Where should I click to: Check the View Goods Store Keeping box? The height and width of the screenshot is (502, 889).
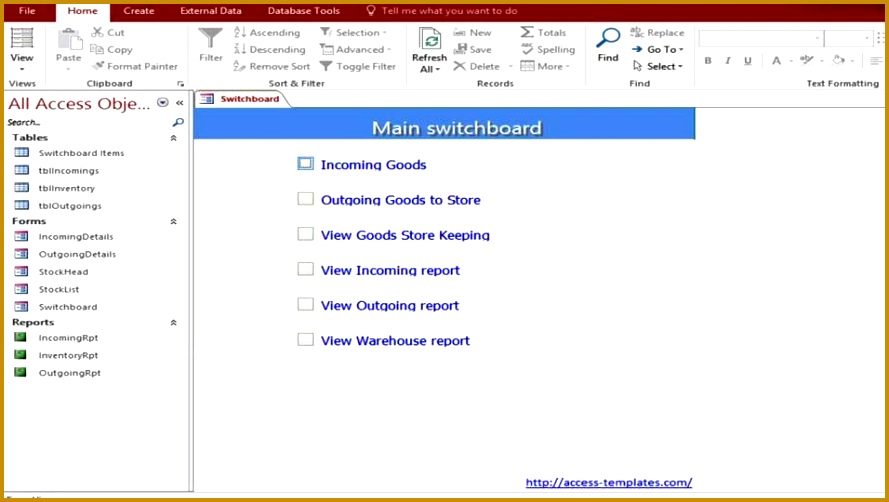(x=306, y=234)
